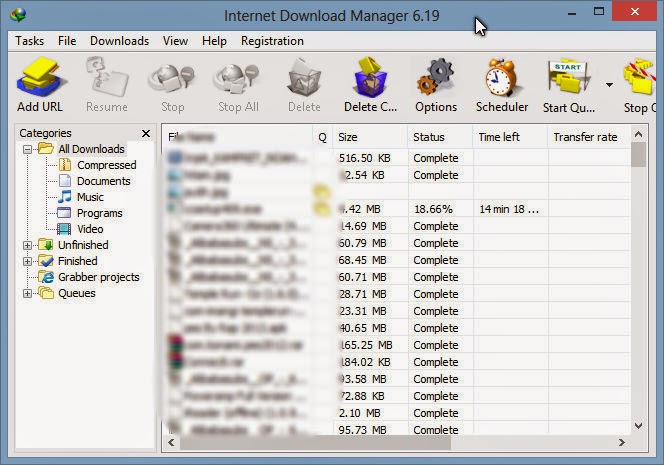
Task: Expand the Unfinished tree node
Action: [x=28, y=245]
